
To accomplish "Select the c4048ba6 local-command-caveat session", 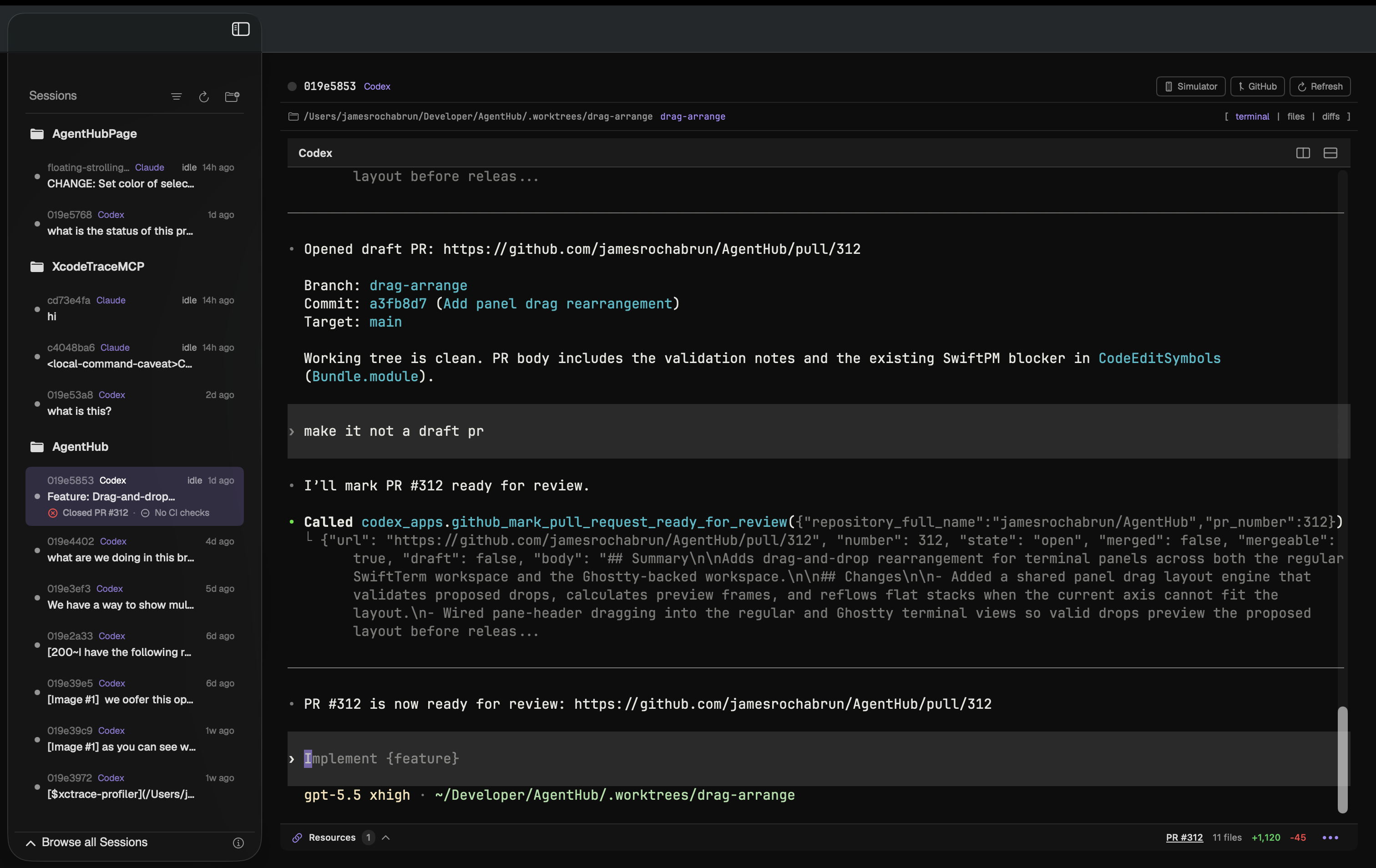I will click(135, 356).
